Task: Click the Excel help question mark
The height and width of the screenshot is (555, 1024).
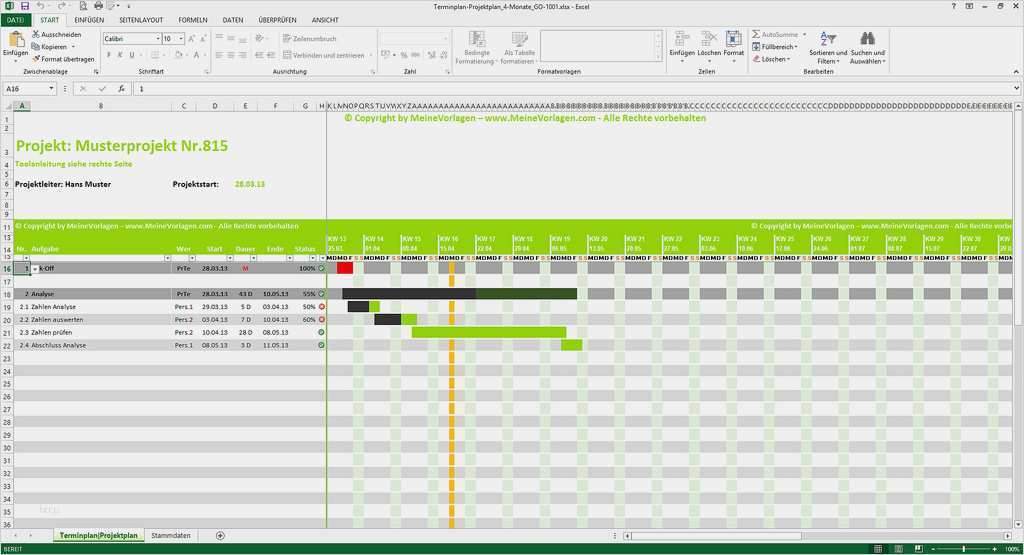Action: coord(953,6)
